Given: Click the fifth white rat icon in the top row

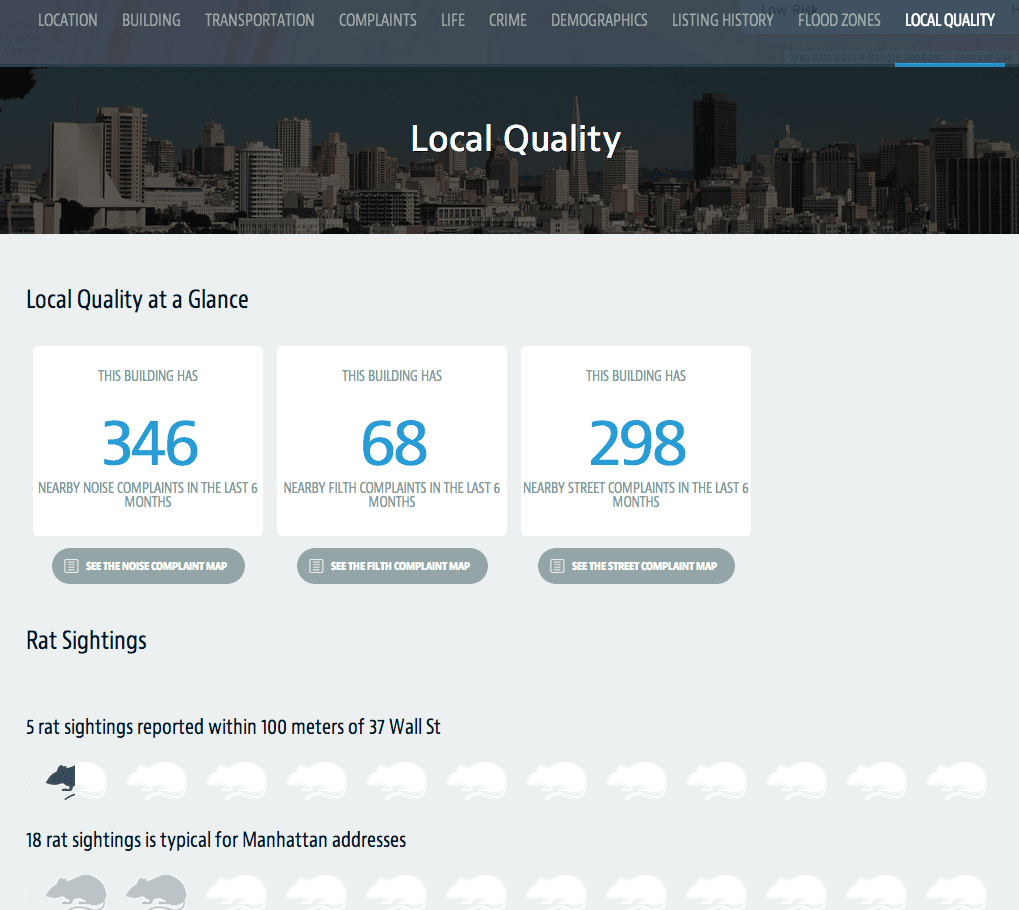Looking at the screenshot, I should (x=395, y=781).
